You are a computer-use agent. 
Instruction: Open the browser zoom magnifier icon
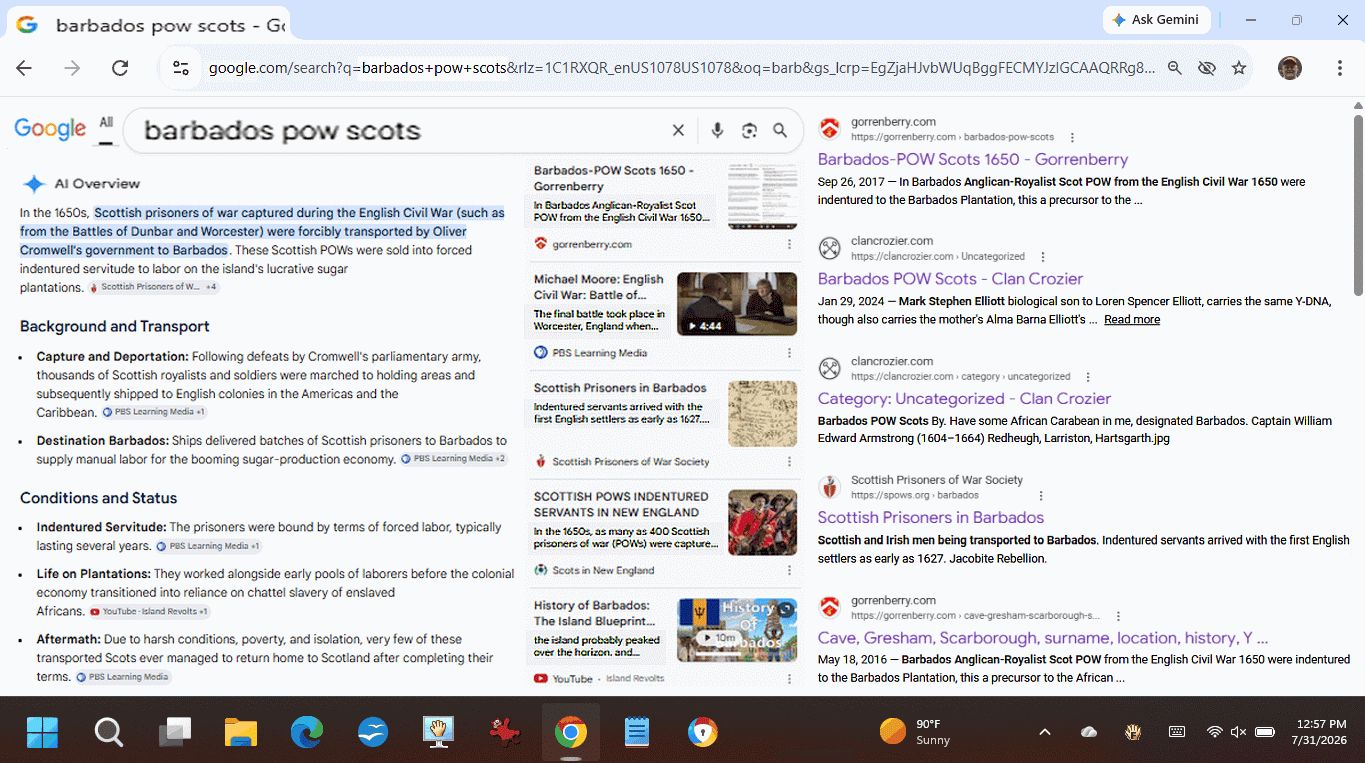pyautogui.click(x=1175, y=68)
